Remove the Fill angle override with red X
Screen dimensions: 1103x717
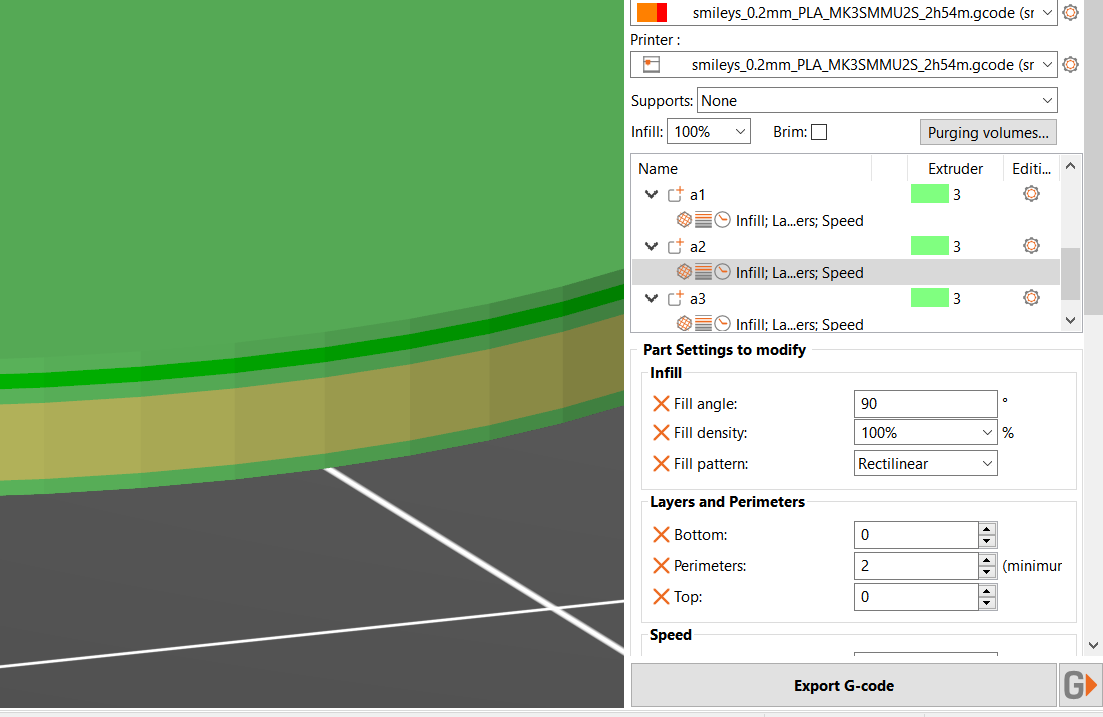tap(661, 404)
